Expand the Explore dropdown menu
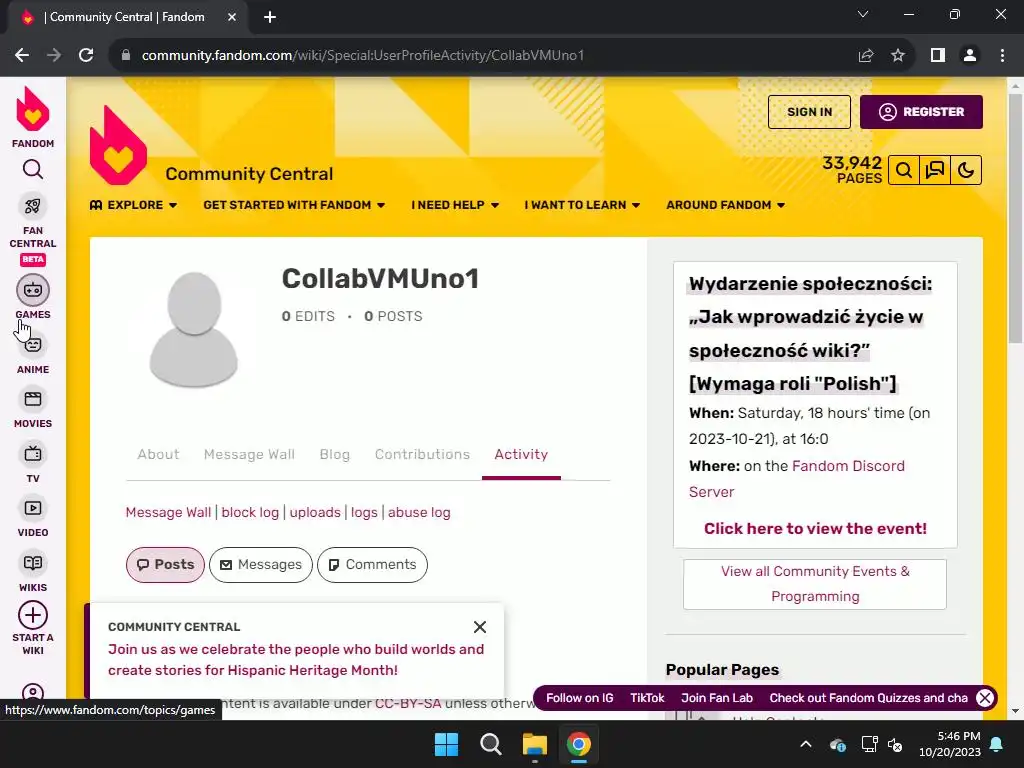Image resolution: width=1024 pixels, height=768 pixels. [134, 205]
